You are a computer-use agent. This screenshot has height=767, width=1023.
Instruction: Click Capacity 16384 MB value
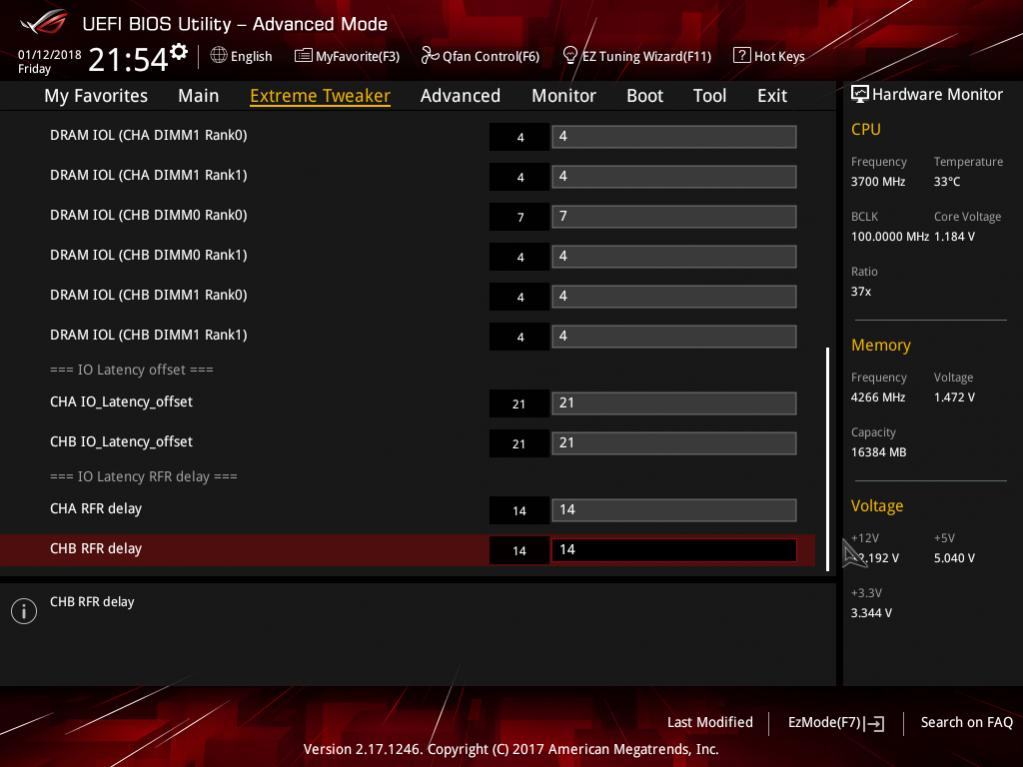click(x=878, y=452)
